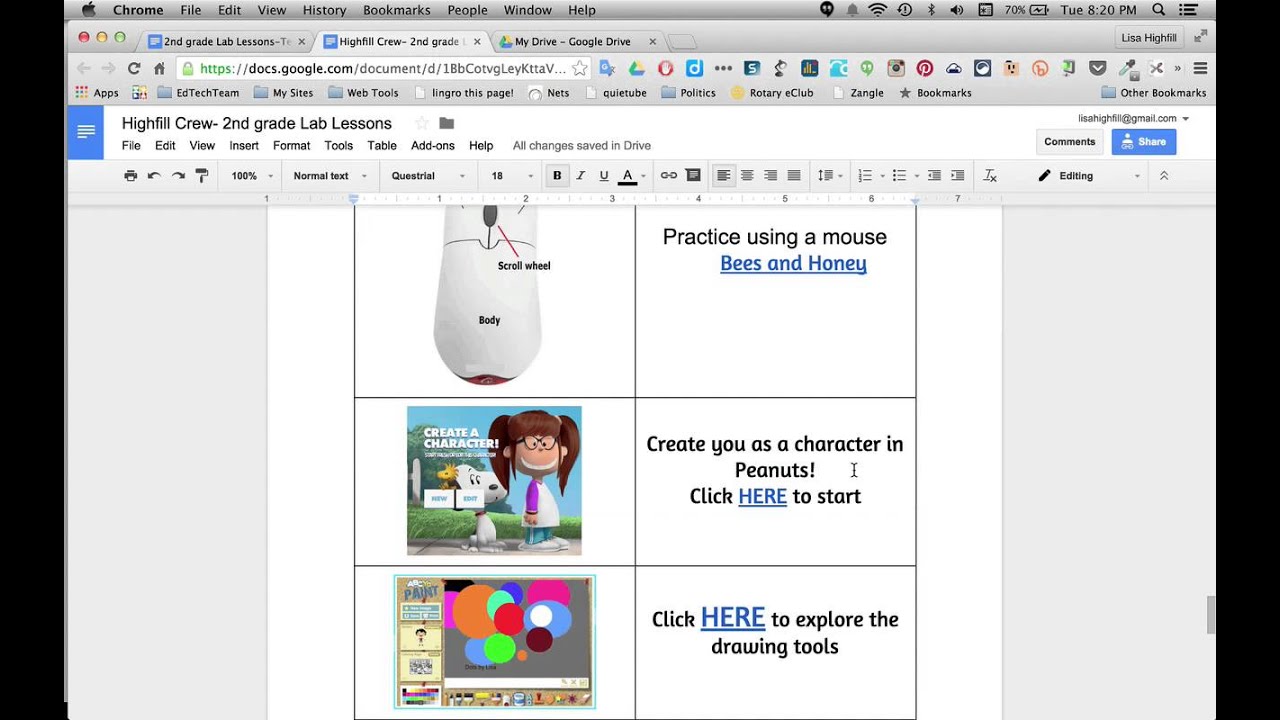Open the Line spacing dropdown

click(x=829, y=176)
